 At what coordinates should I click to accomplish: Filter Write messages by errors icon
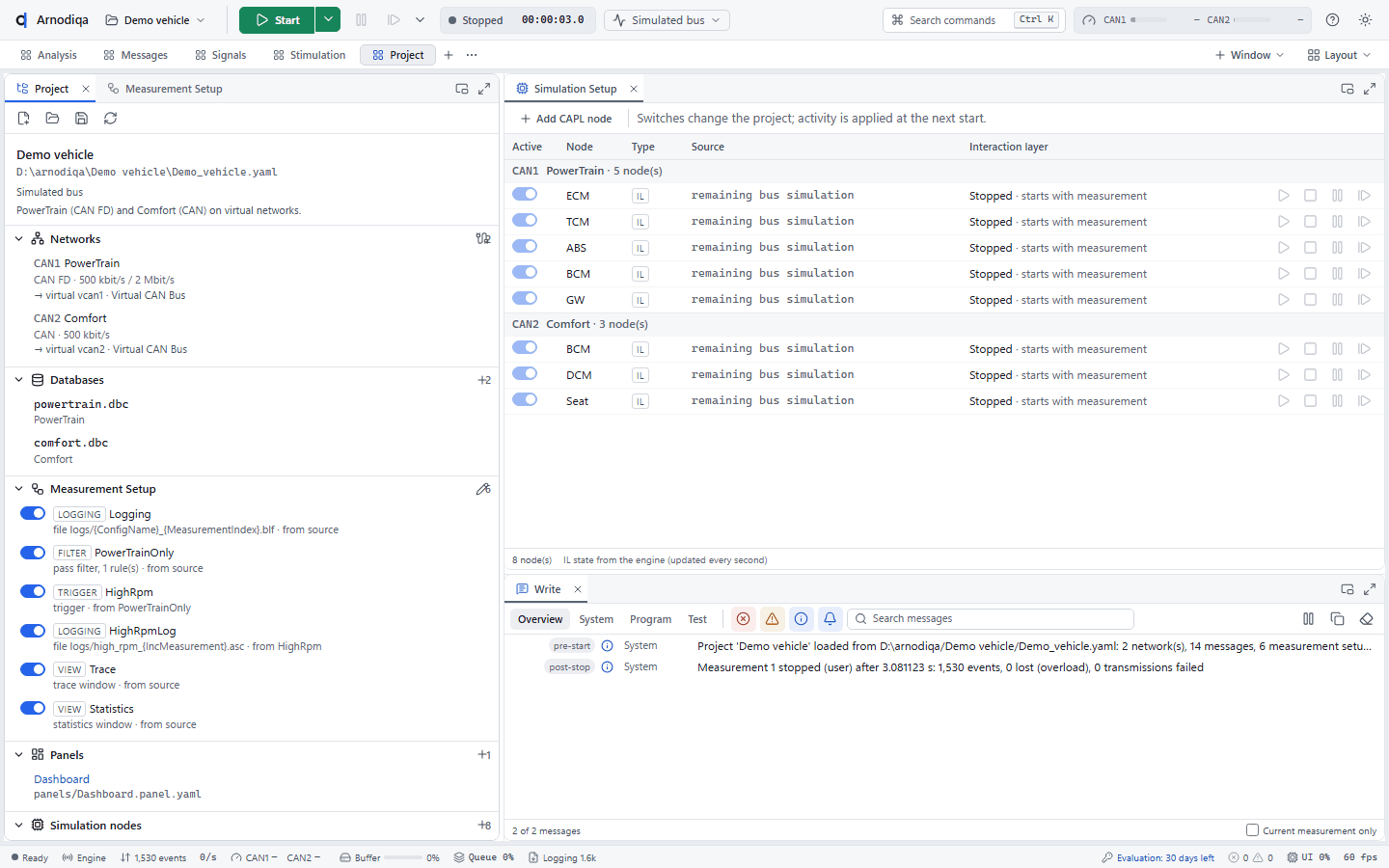coord(744,619)
